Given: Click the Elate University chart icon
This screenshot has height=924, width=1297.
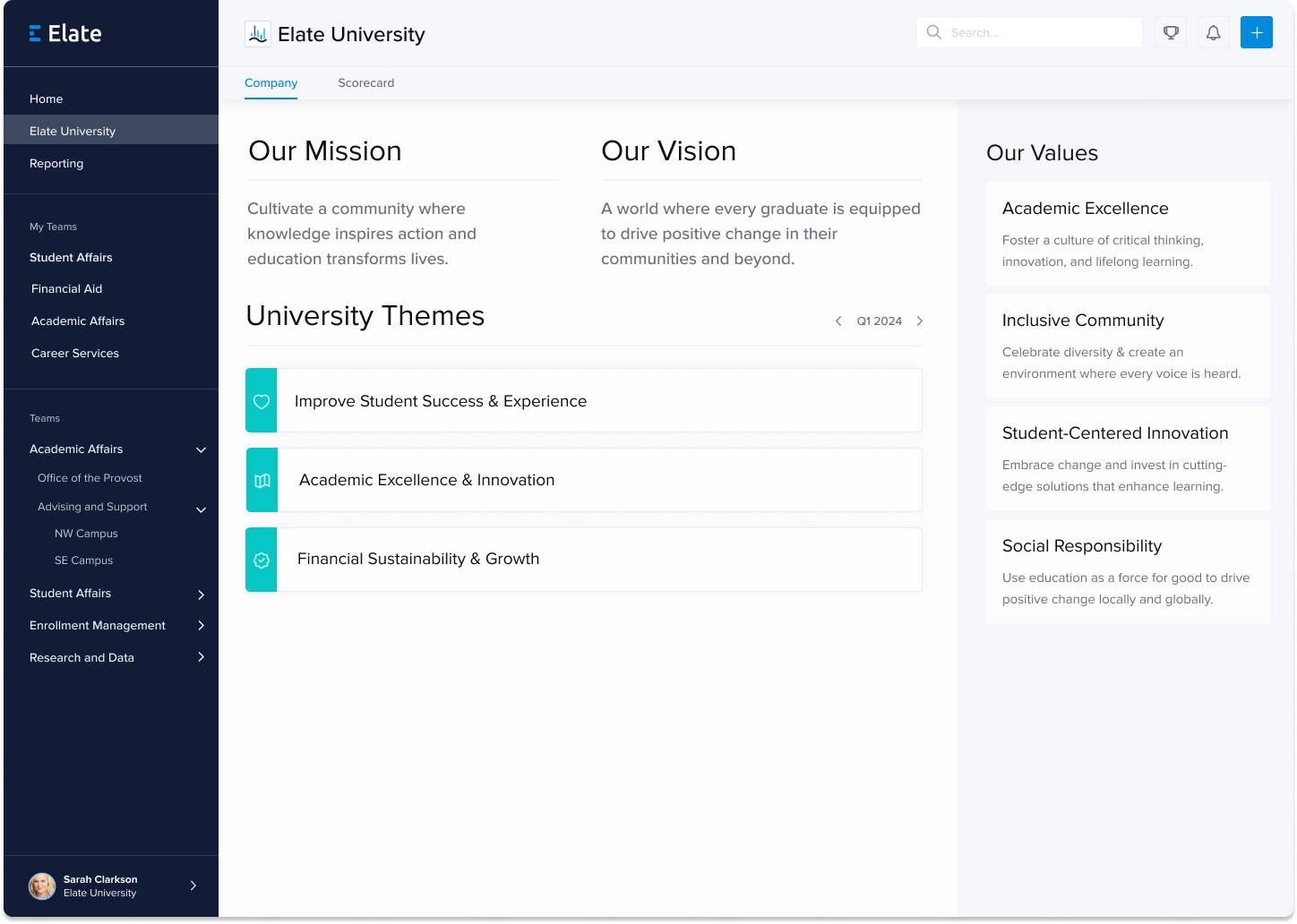Looking at the screenshot, I should tap(258, 34).
